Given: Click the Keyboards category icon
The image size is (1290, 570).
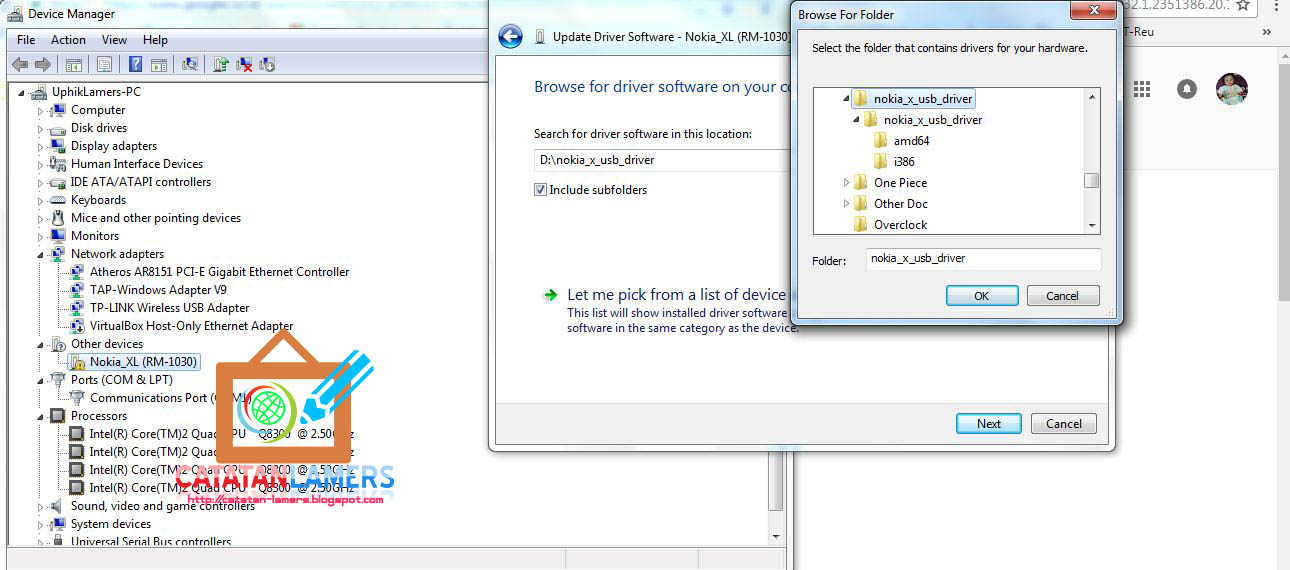Looking at the screenshot, I should pyautogui.click(x=59, y=200).
